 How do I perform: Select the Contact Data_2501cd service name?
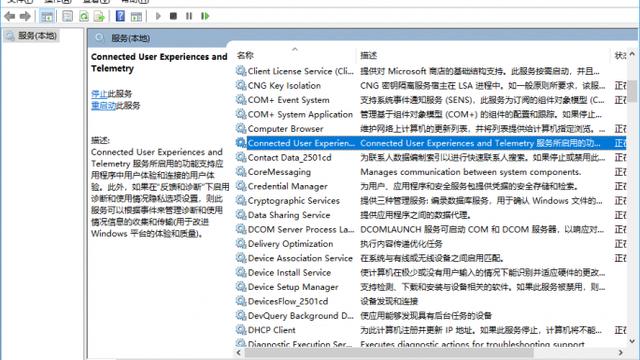click(x=289, y=158)
